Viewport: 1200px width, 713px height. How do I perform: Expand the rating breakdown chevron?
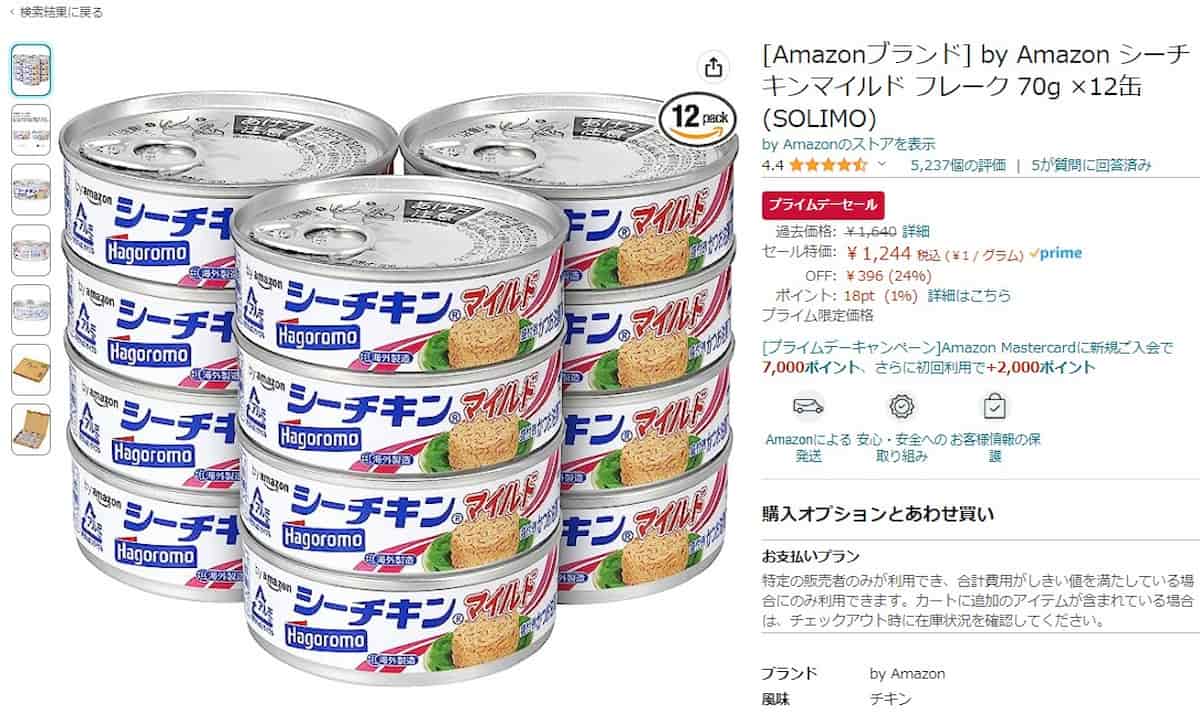(x=881, y=165)
